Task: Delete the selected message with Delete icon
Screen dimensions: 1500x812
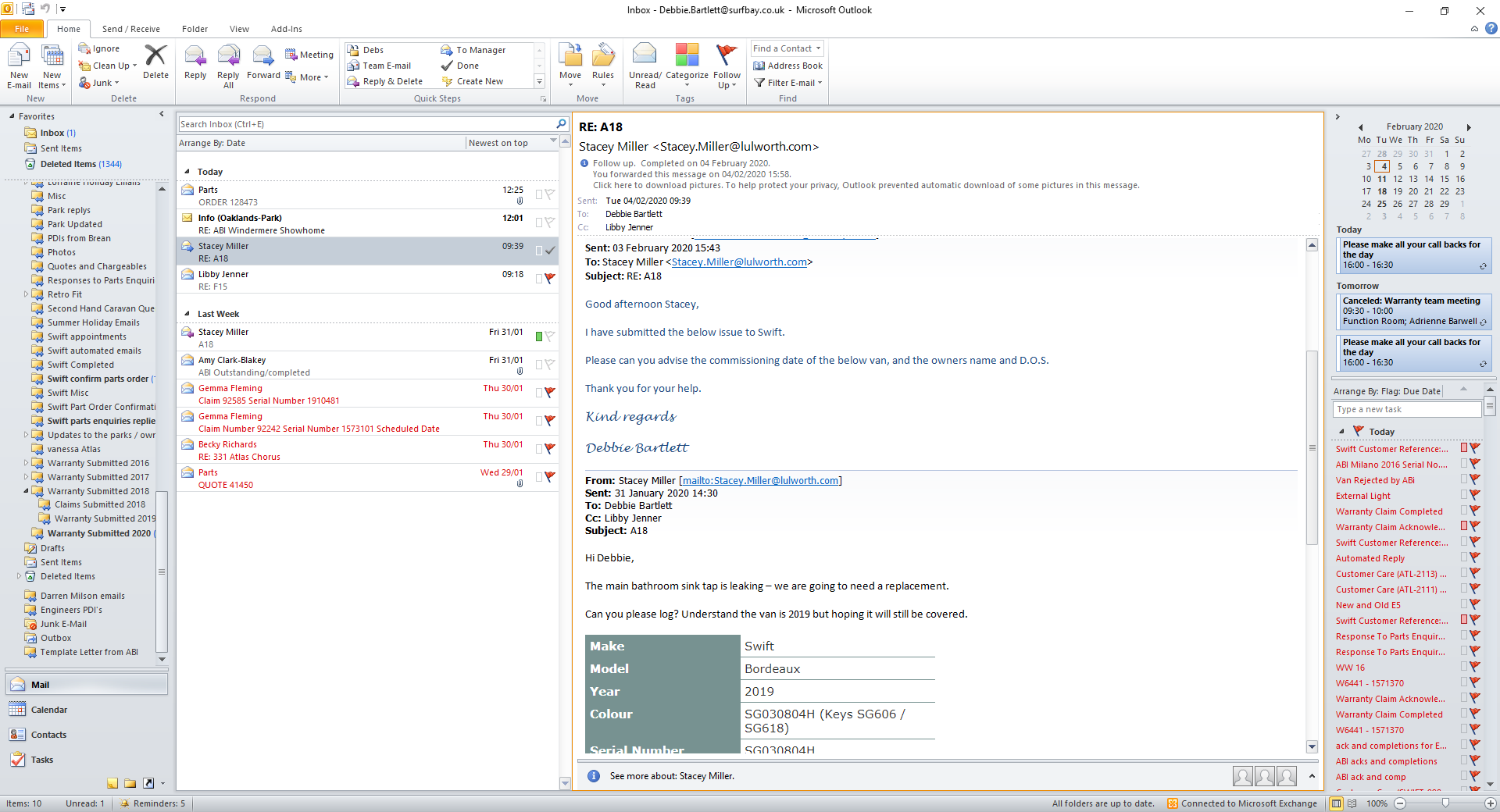Action: (155, 62)
